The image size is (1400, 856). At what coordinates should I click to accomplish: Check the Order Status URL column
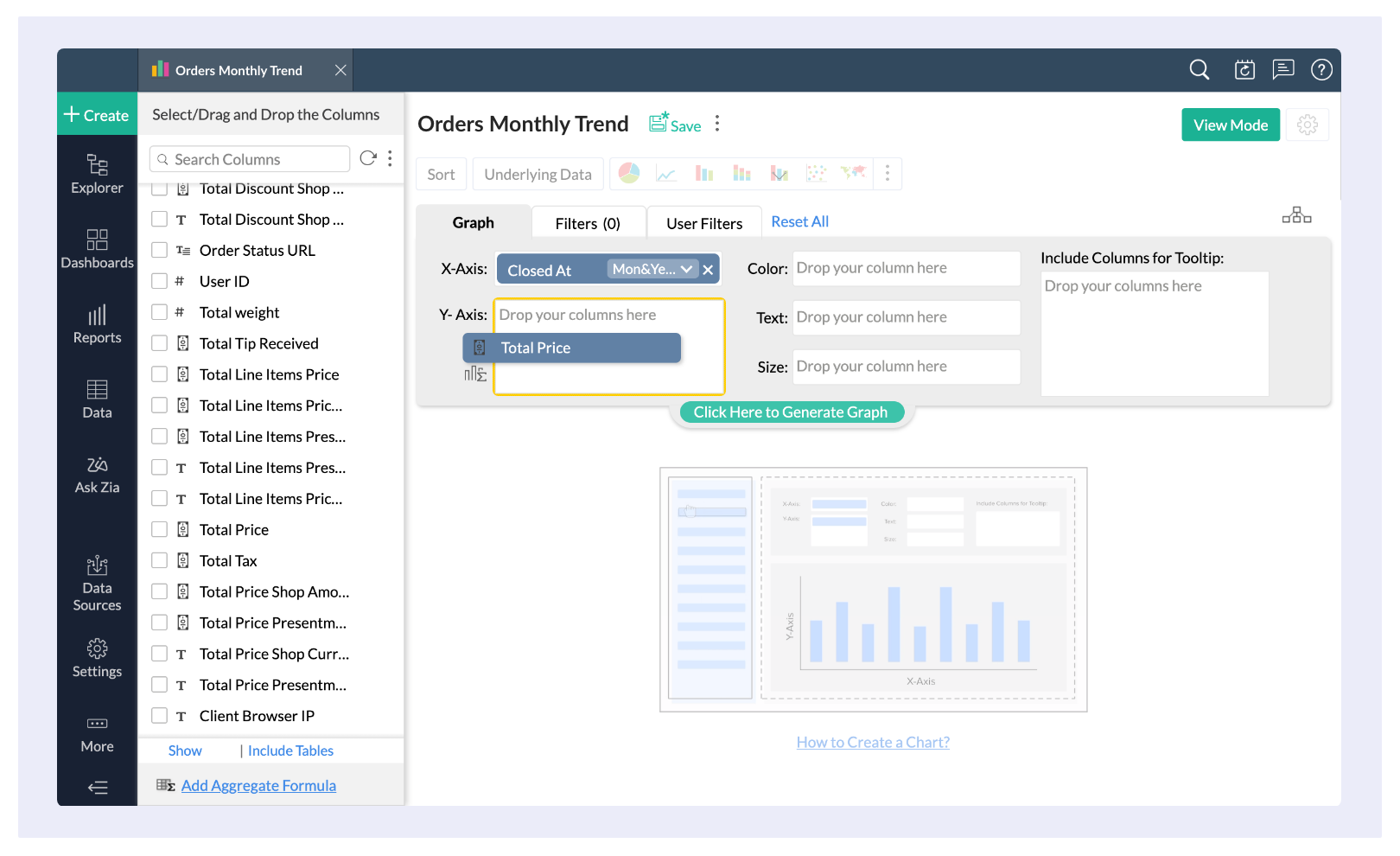coord(159,250)
